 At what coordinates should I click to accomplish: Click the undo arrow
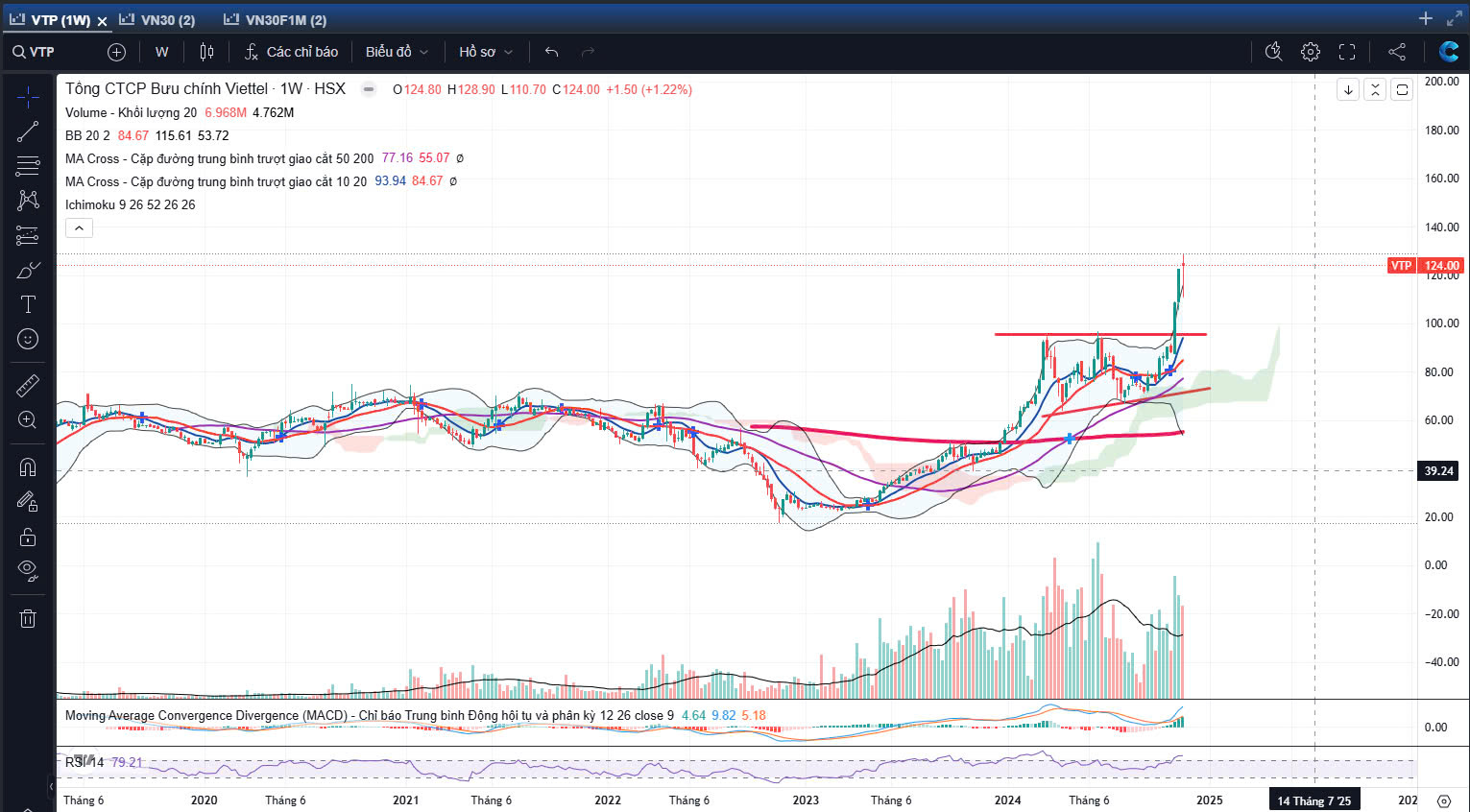pyautogui.click(x=551, y=52)
